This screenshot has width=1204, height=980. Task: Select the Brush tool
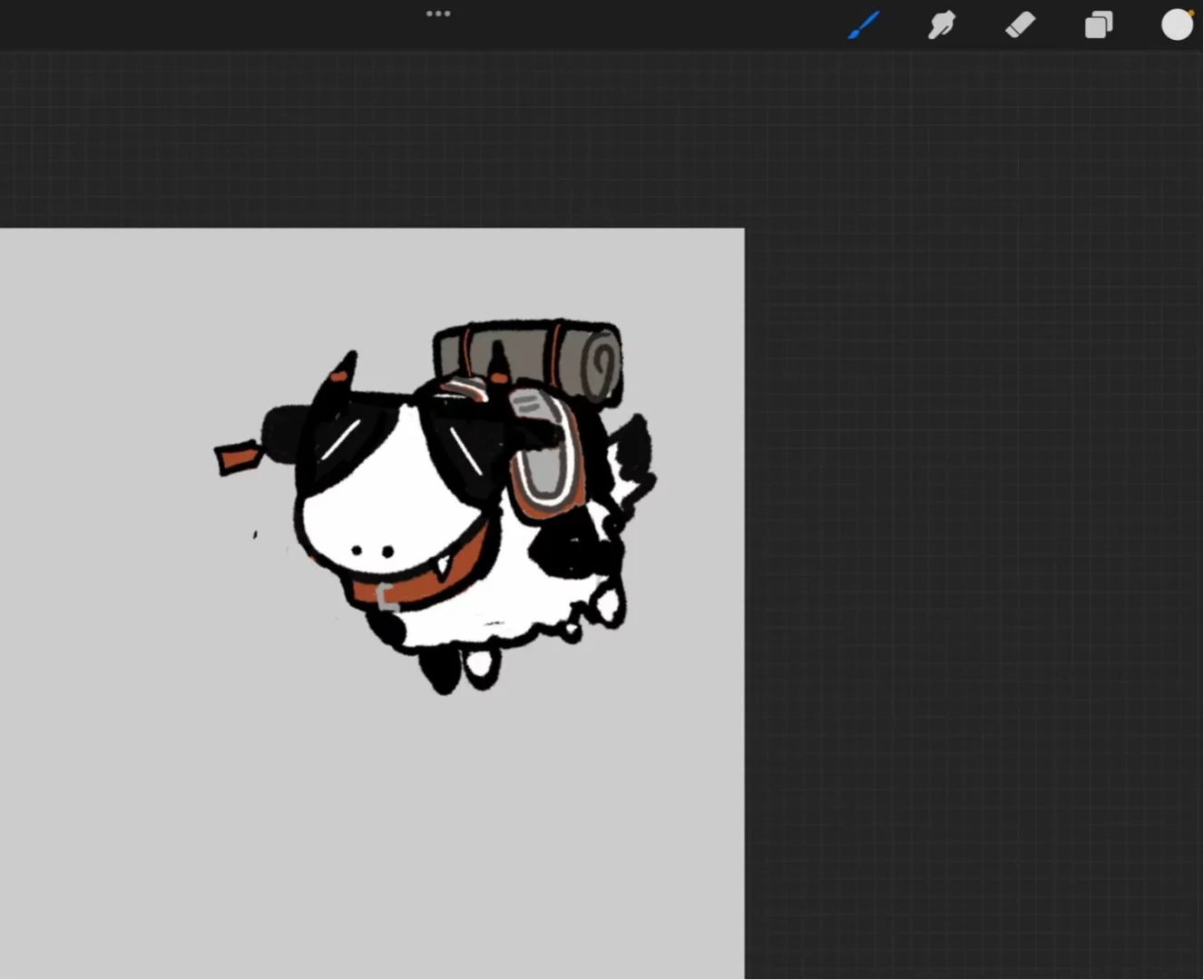point(864,24)
